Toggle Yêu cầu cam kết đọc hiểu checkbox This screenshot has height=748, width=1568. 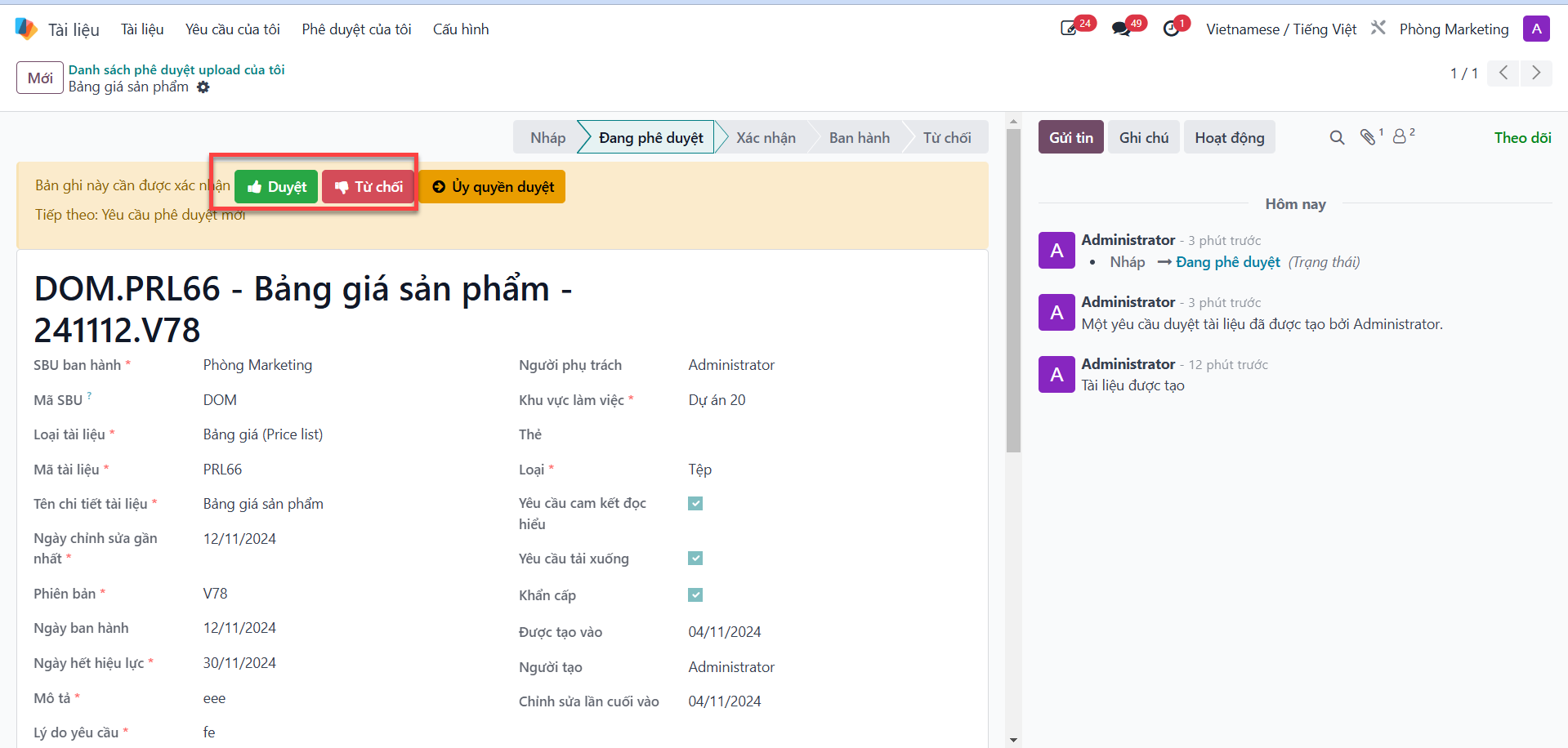(x=695, y=503)
